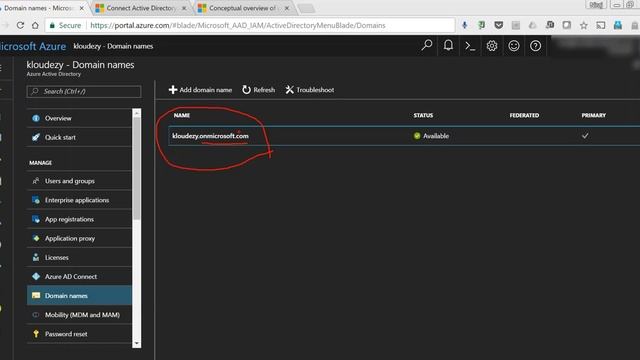Viewport: 640px width, 360px height.
Task: Refresh the domain names list
Action: pyautogui.click(x=258, y=90)
